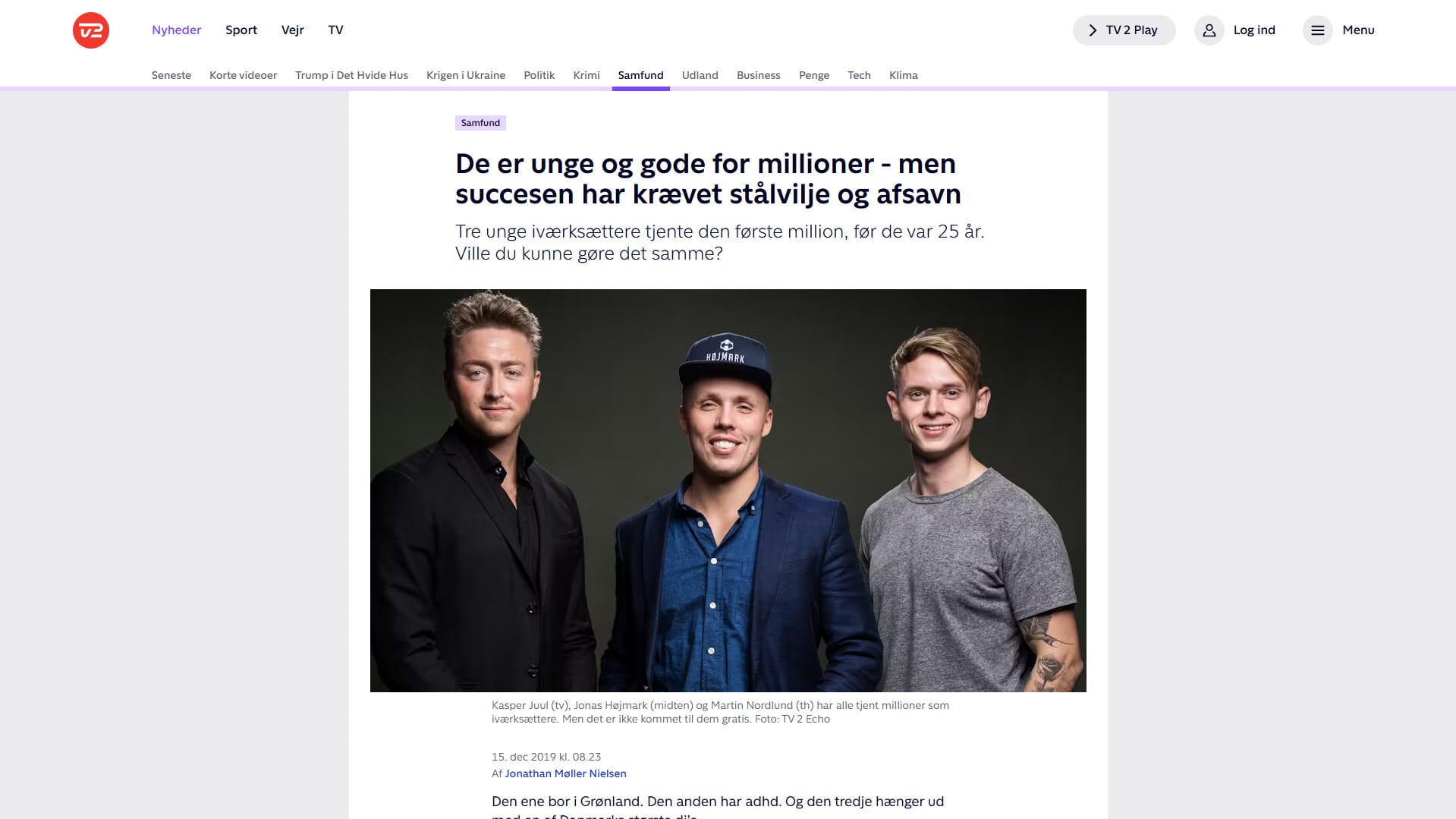The height and width of the screenshot is (819, 1456).
Task: Click the Log ind user profile icon
Action: coord(1209,30)
